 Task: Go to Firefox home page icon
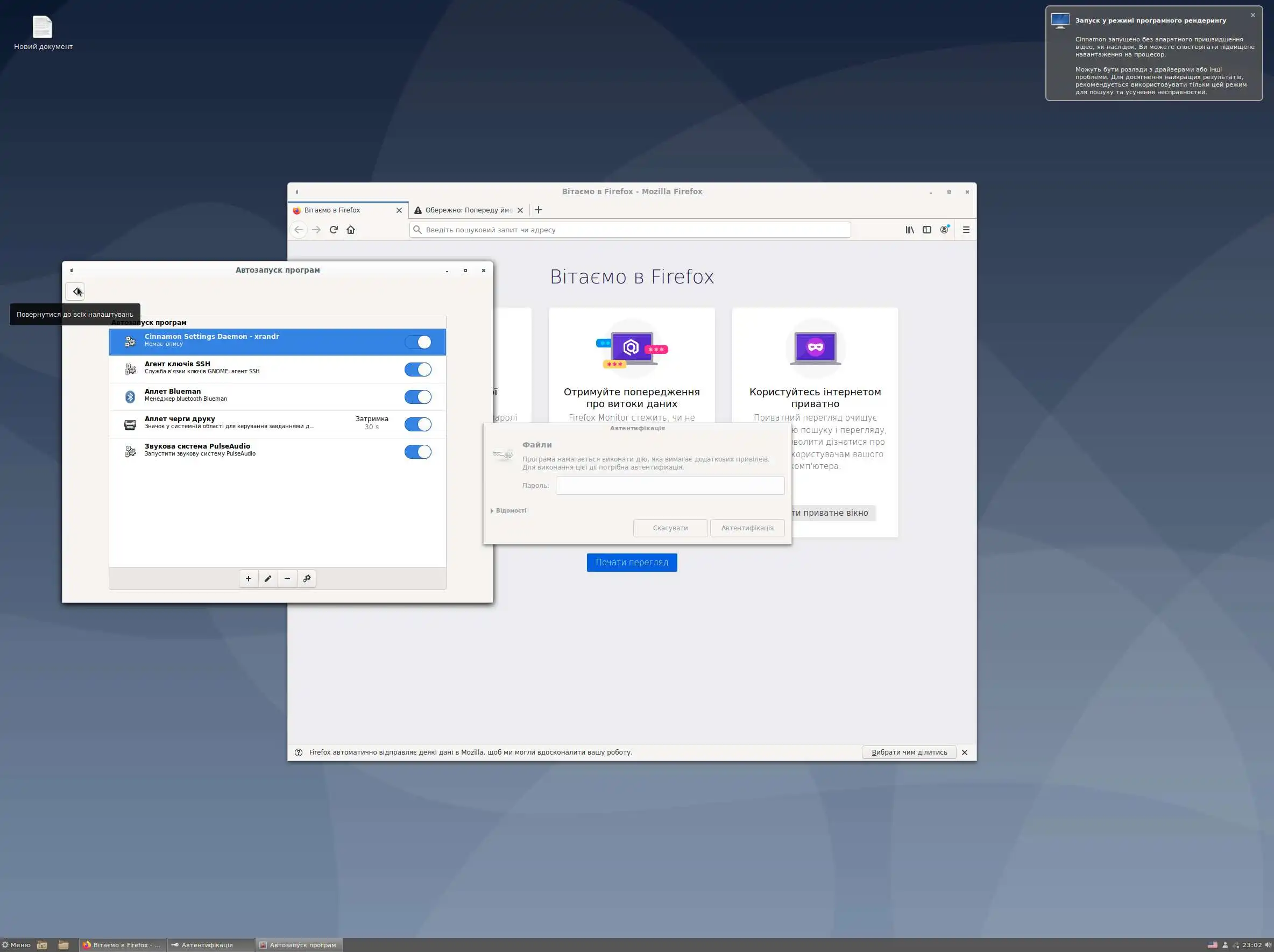[x=351, y=230]
